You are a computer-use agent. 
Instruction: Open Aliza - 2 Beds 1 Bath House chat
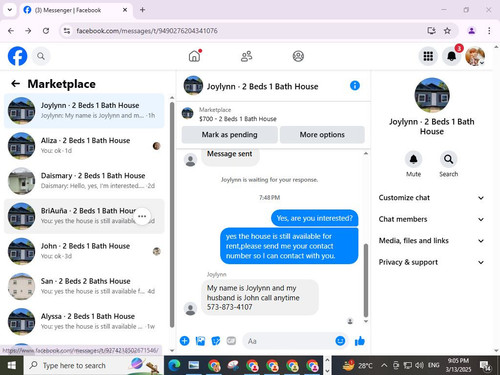tap(84, 146)
